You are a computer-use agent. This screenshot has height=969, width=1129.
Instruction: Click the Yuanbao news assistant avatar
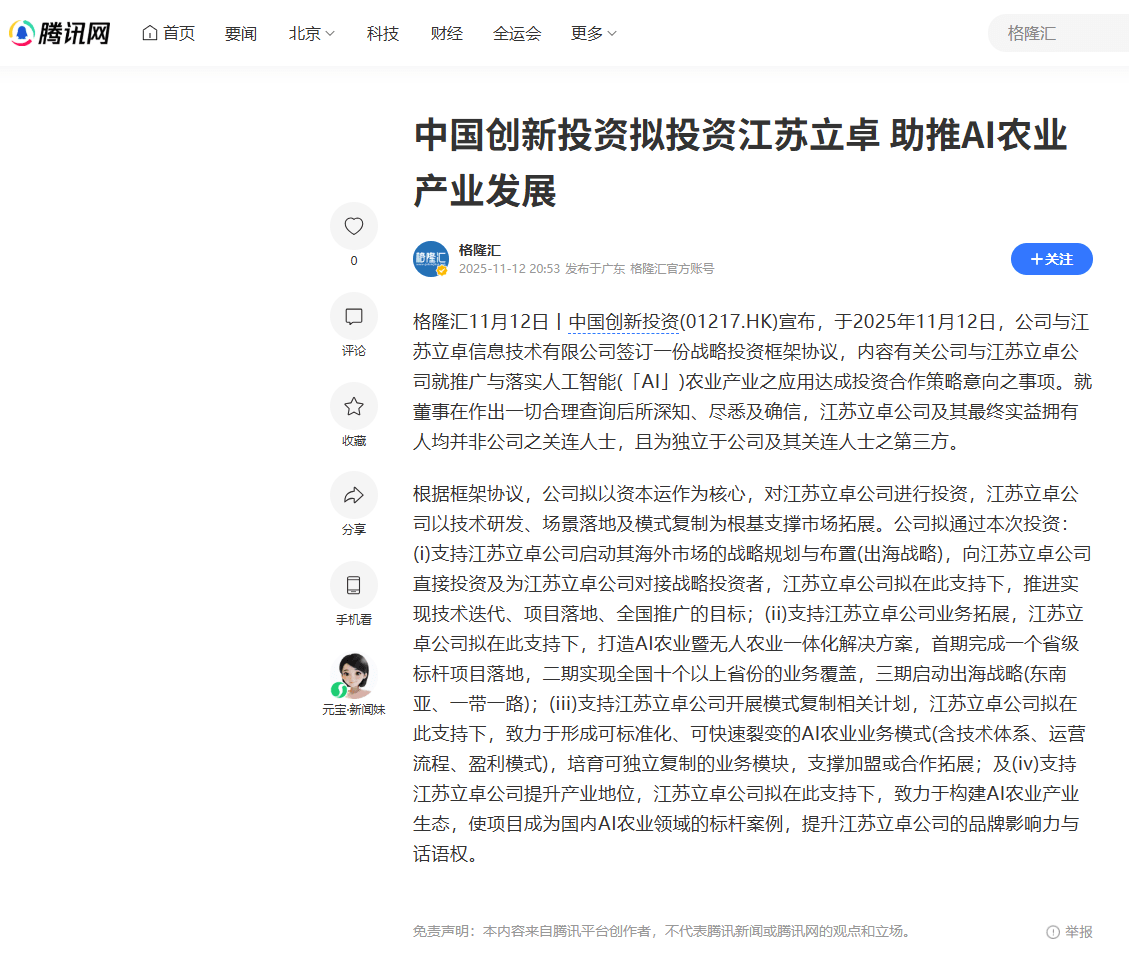tap(354, 675)
